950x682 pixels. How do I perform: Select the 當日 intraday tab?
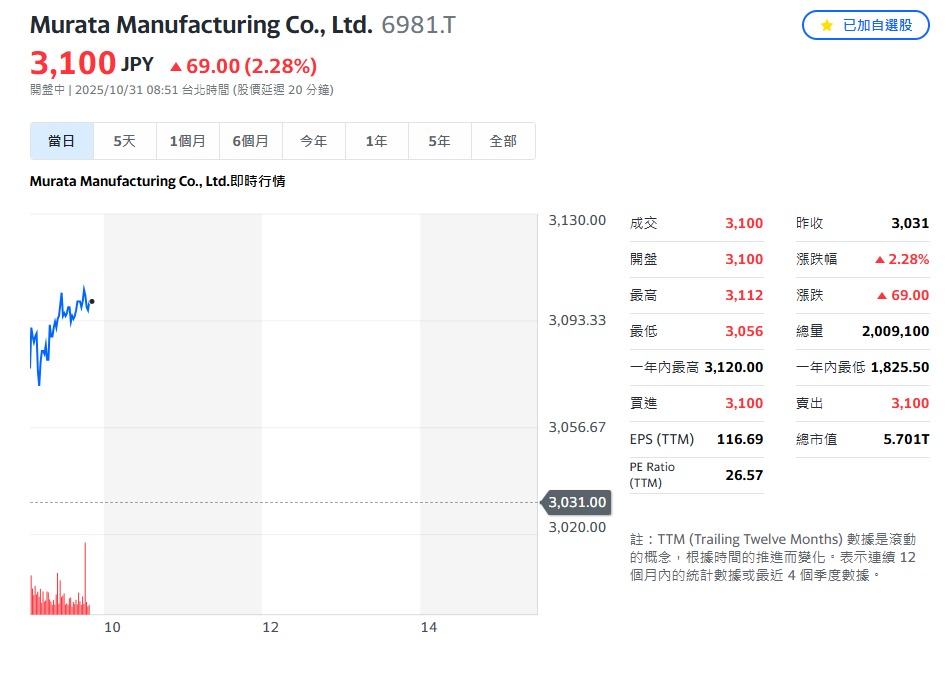(x=62, y=141)
